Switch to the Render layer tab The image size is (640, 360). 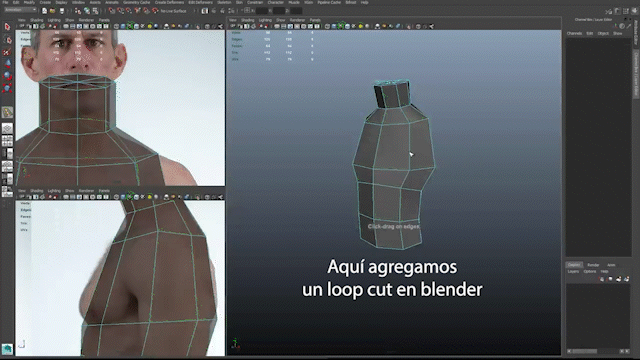(x=593, y=265)
